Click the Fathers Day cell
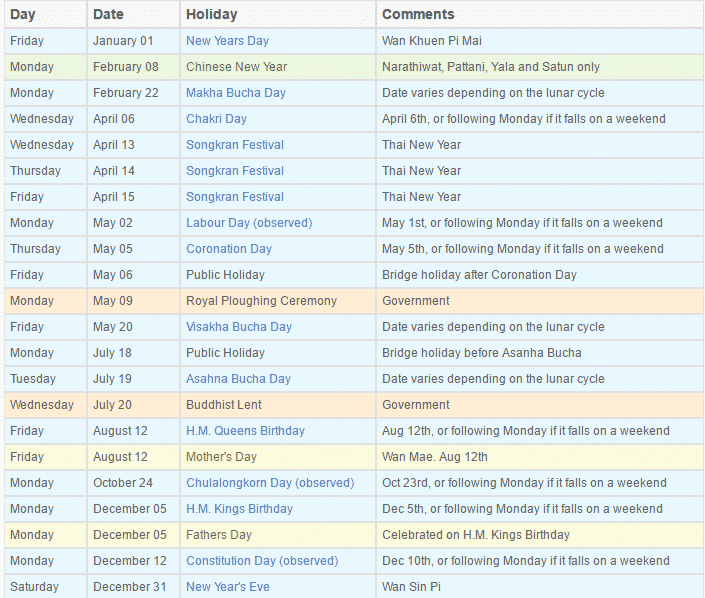The image size is (705, 598). click(x=278, y=535)
